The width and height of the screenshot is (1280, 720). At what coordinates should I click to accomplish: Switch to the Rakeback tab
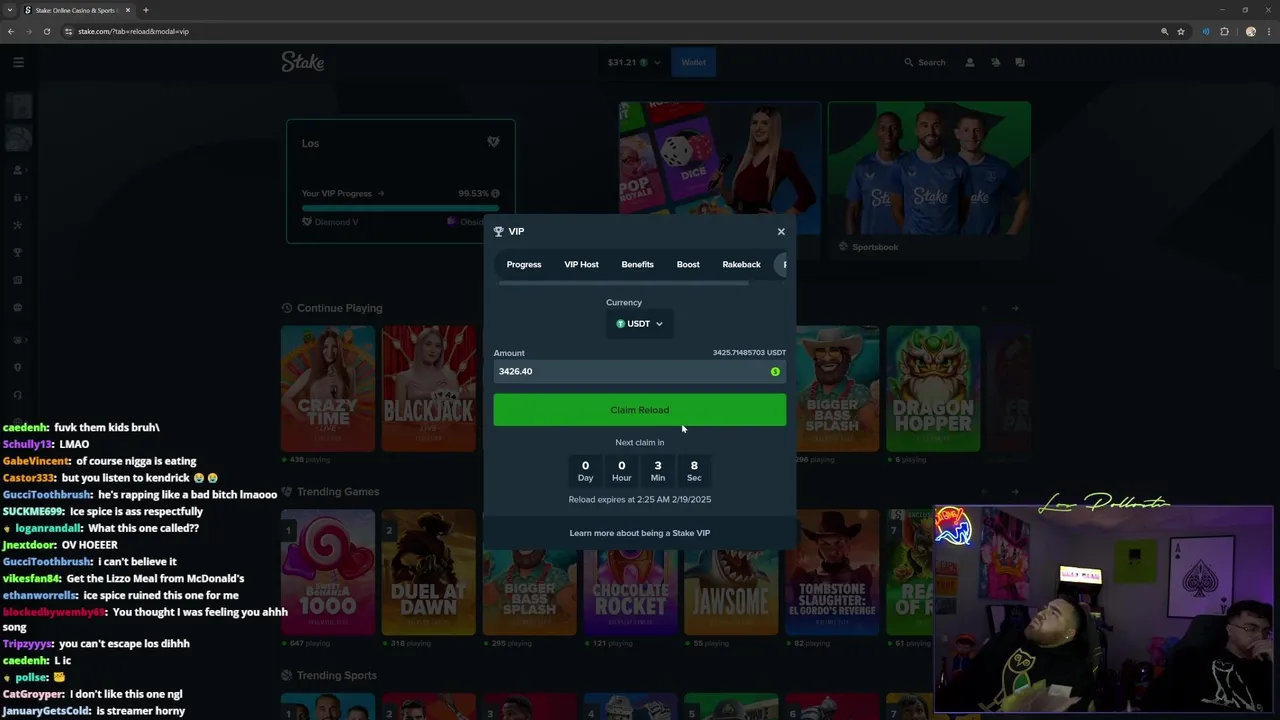tap(741, 264)
